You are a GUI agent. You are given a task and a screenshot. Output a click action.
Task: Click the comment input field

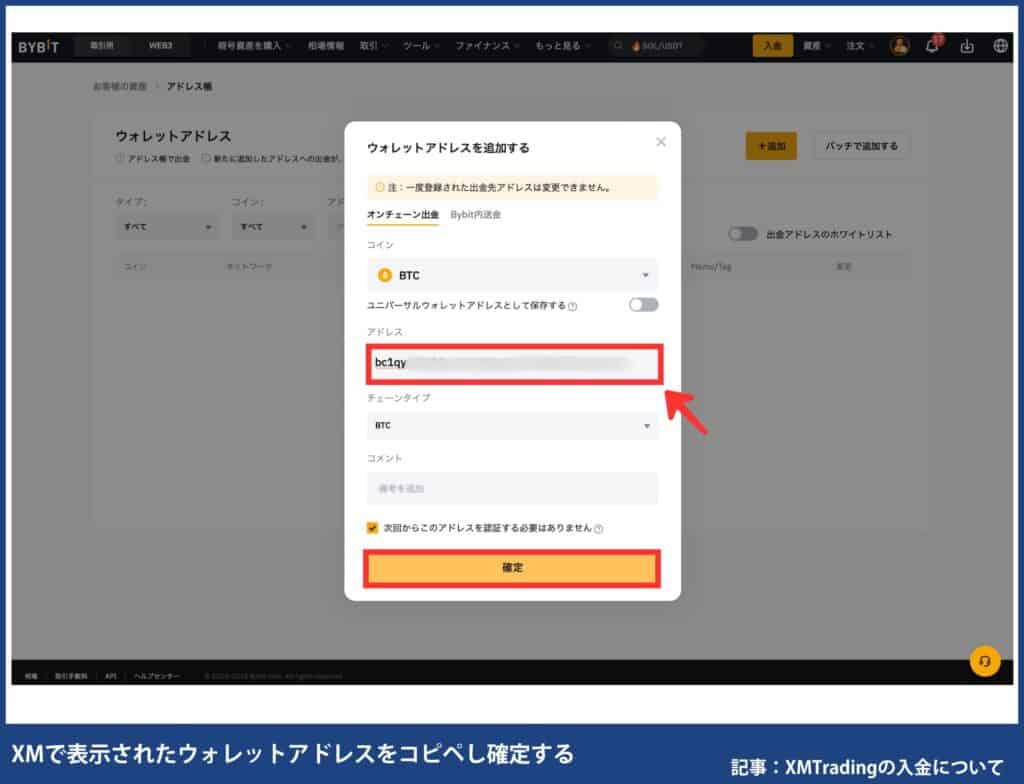click(x=512, y=489)
